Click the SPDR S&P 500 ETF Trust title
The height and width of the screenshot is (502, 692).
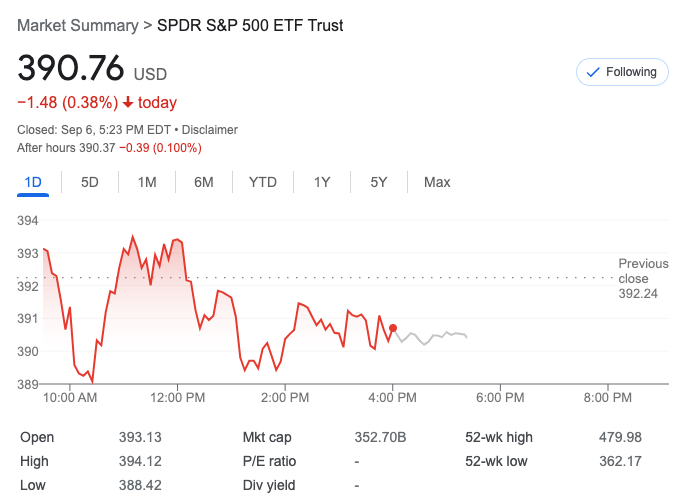pos(250,25)
